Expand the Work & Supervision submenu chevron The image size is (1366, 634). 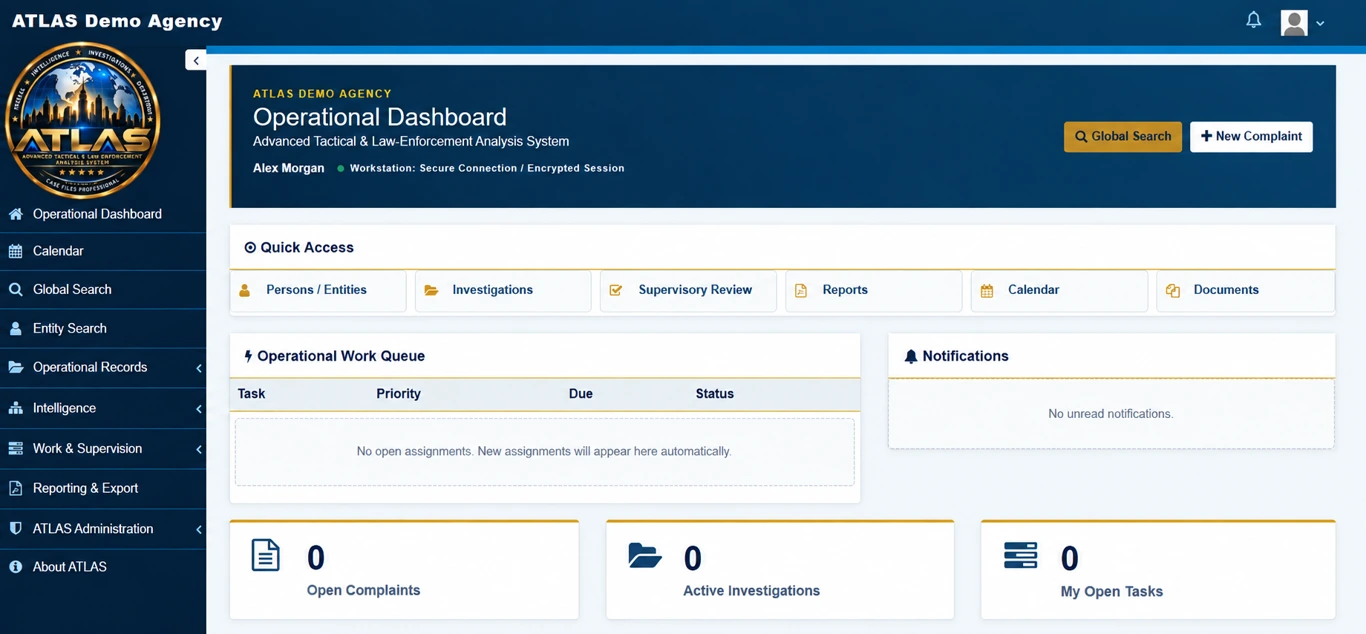click(x=199, y=449)
